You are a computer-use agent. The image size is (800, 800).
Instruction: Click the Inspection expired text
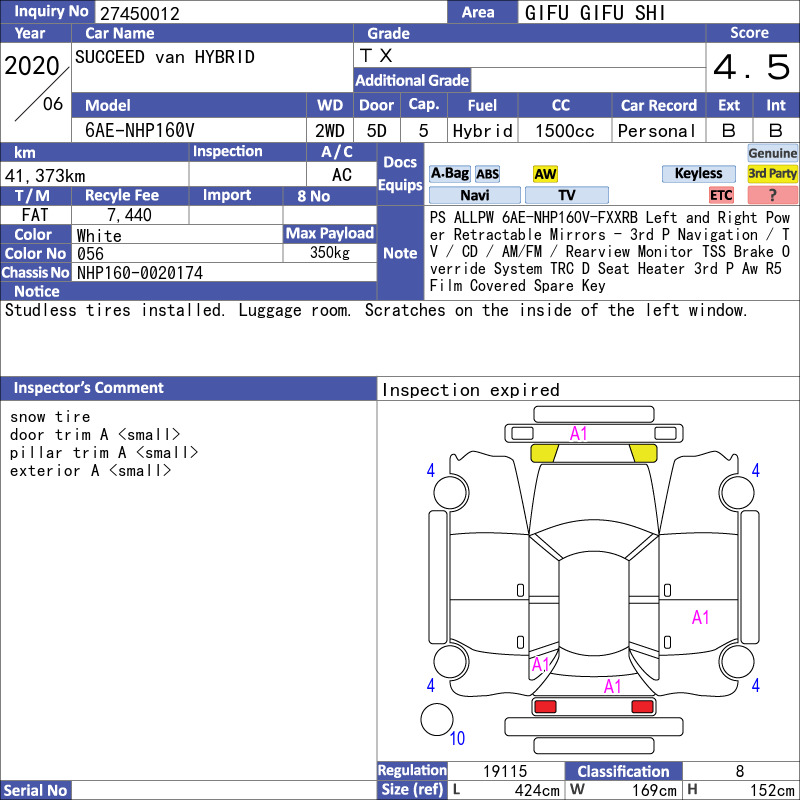tap(470, 390)
